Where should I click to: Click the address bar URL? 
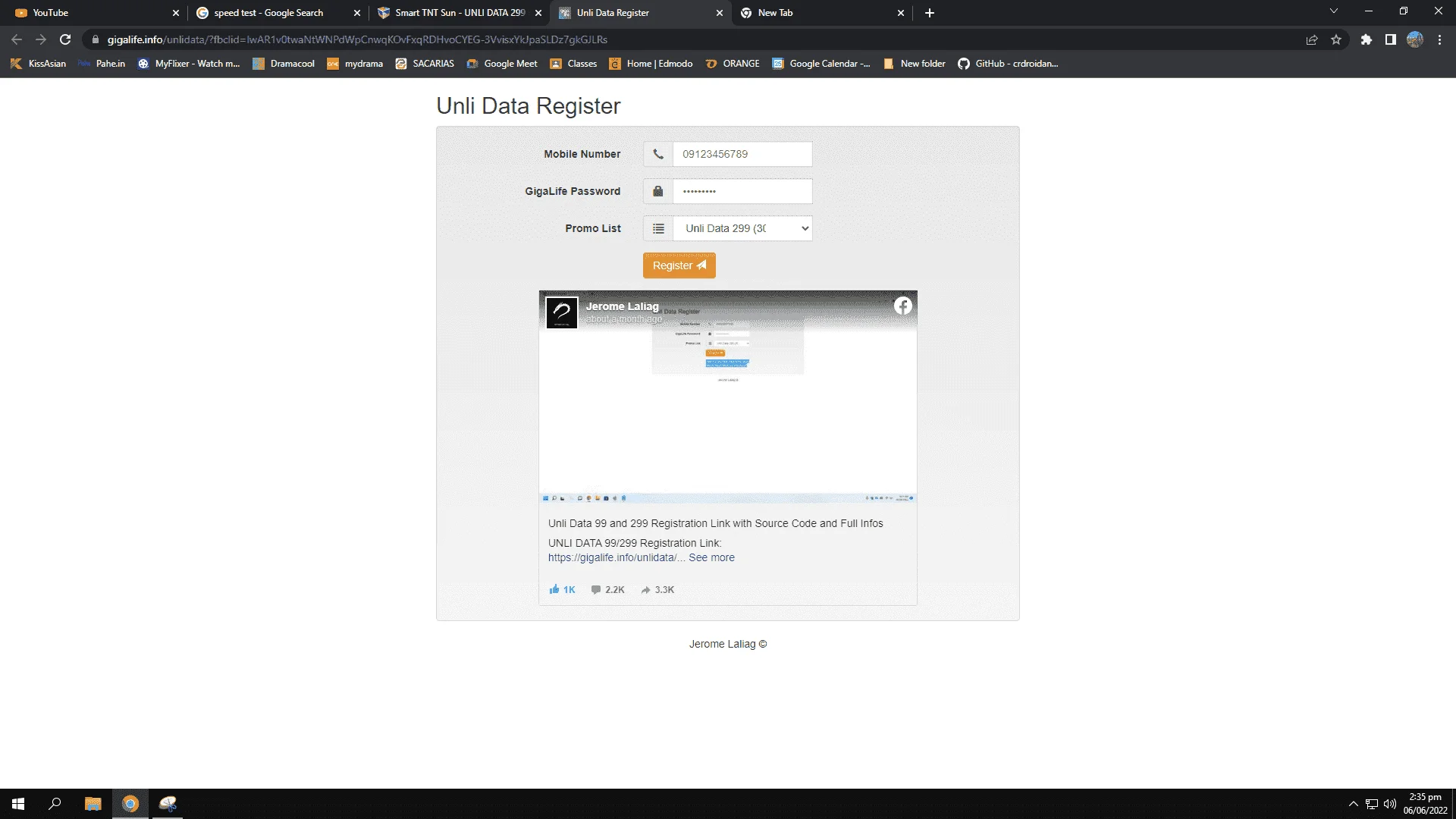click(x=357, y=39)
